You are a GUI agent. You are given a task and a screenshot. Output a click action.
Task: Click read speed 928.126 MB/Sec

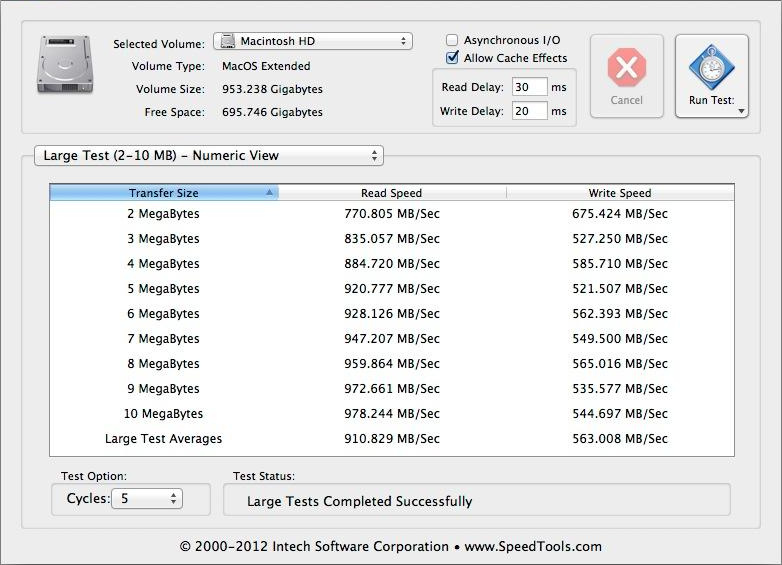(x=392, y=313)
